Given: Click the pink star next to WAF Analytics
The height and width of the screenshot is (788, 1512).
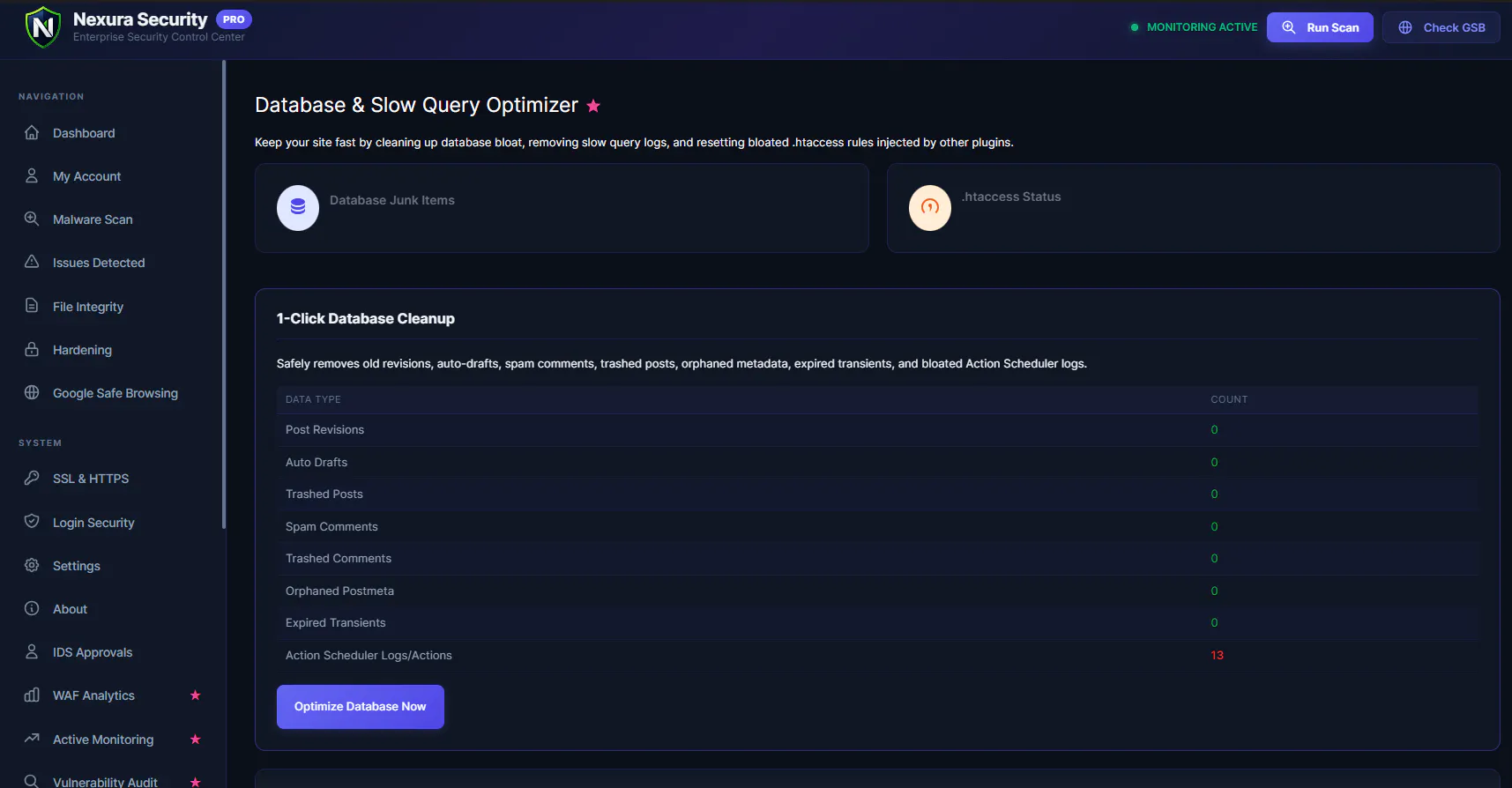Looking at the screenshot, I should (196, 695).
